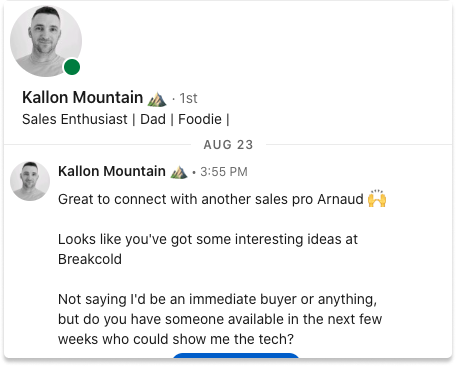This screenshot has height=366, width=456.
Task: Click the blue button below the message
Action: tap(236, 356)
